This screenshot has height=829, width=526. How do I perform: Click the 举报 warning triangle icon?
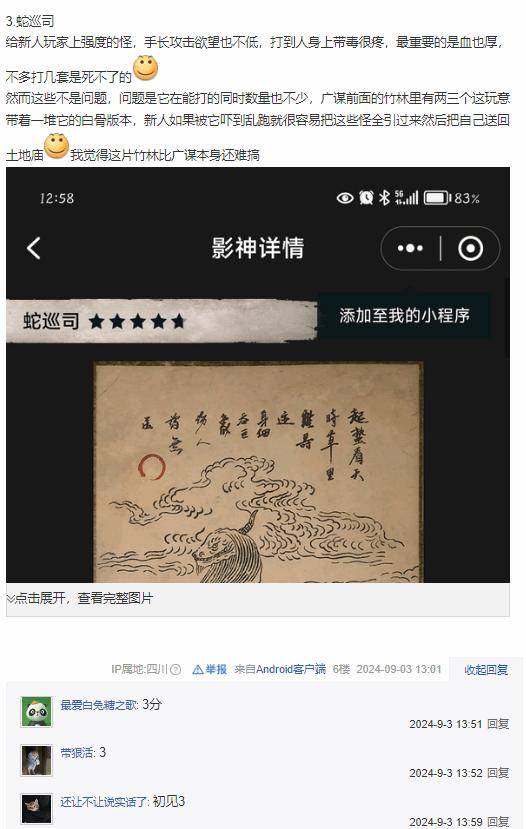click(x=198, y=670)
